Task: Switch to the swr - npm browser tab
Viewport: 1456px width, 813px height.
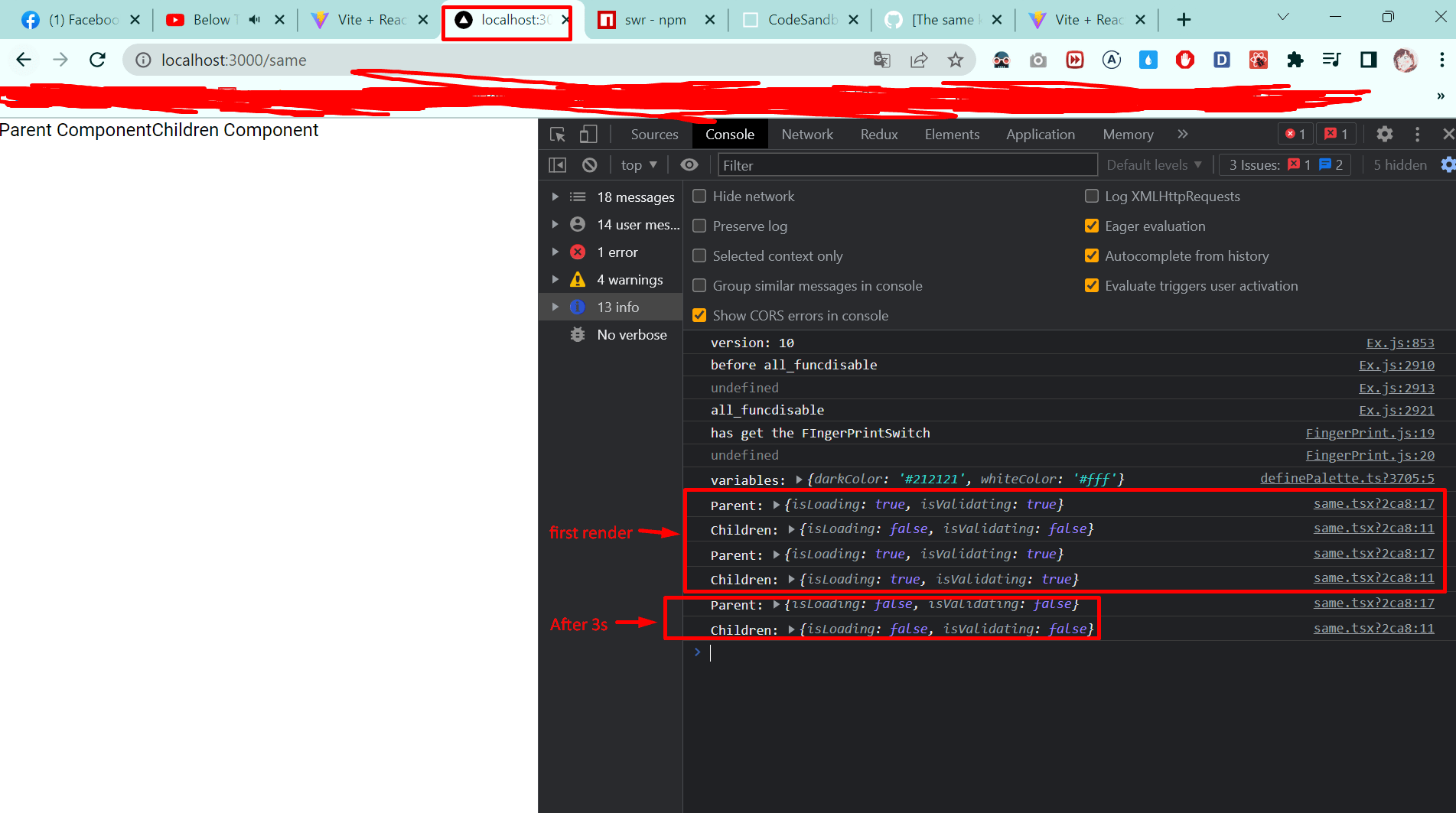Action: [654, 19]
